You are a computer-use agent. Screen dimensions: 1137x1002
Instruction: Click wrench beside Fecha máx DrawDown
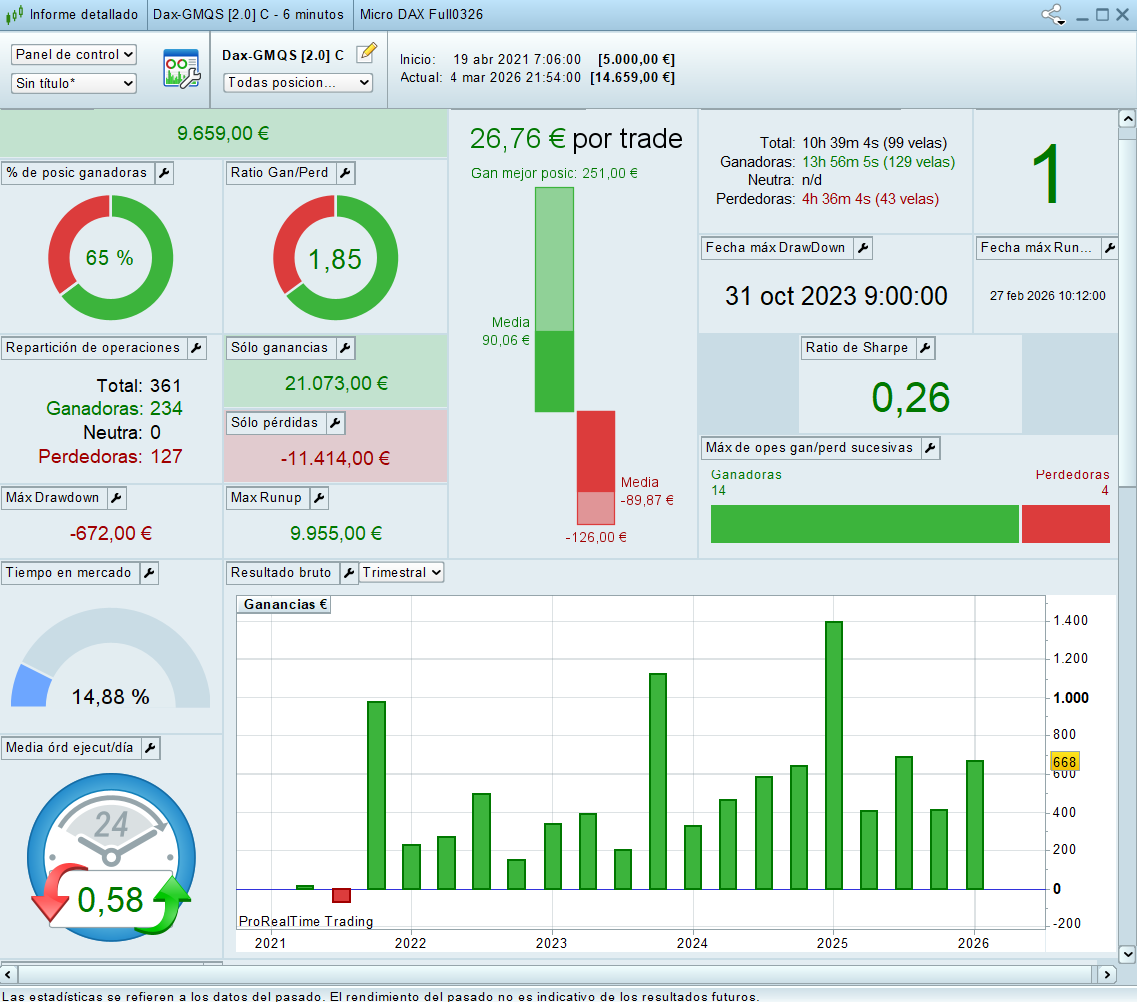[x=862, y=248]
